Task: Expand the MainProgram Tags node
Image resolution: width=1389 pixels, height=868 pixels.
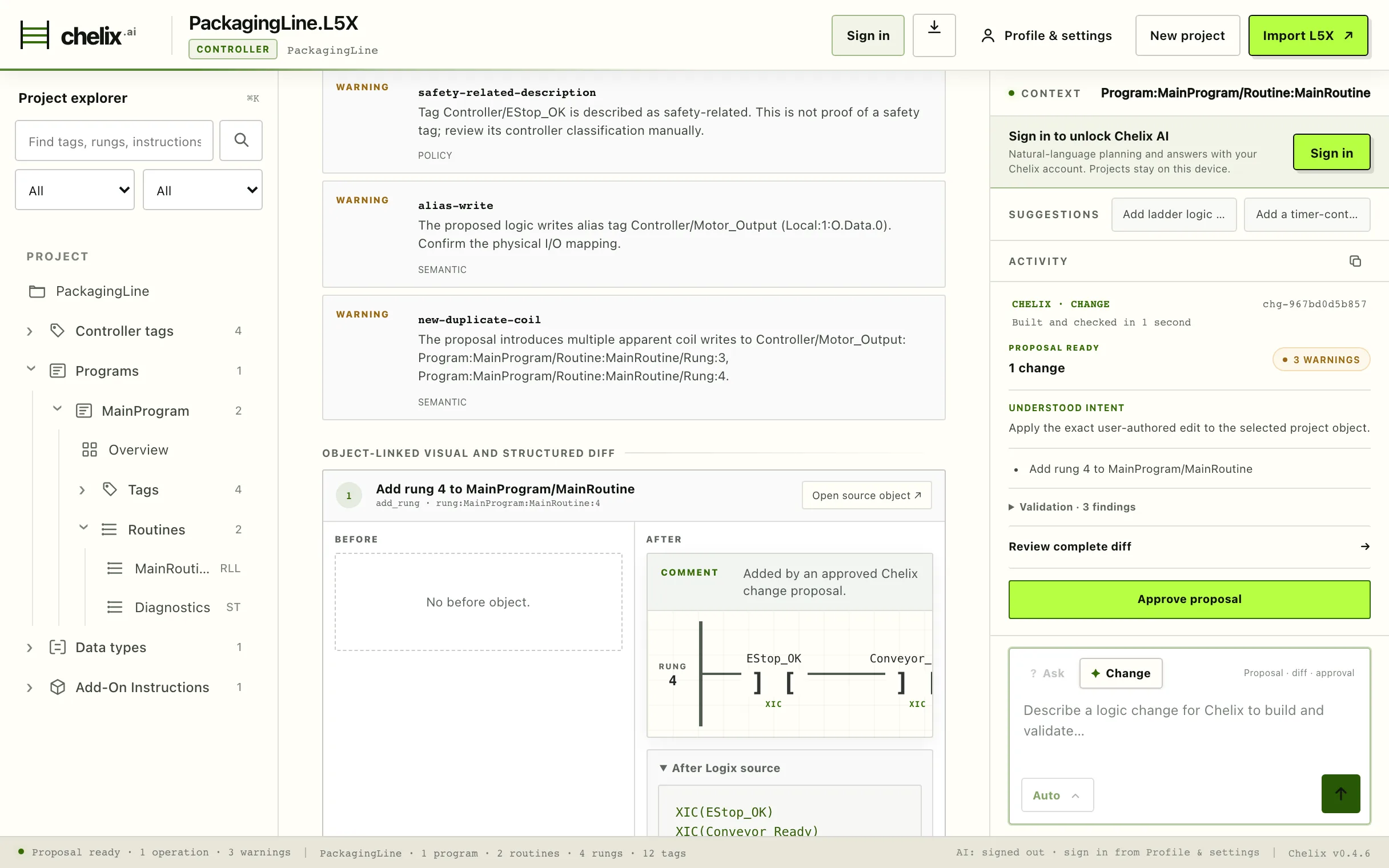Action: (82, 490)
